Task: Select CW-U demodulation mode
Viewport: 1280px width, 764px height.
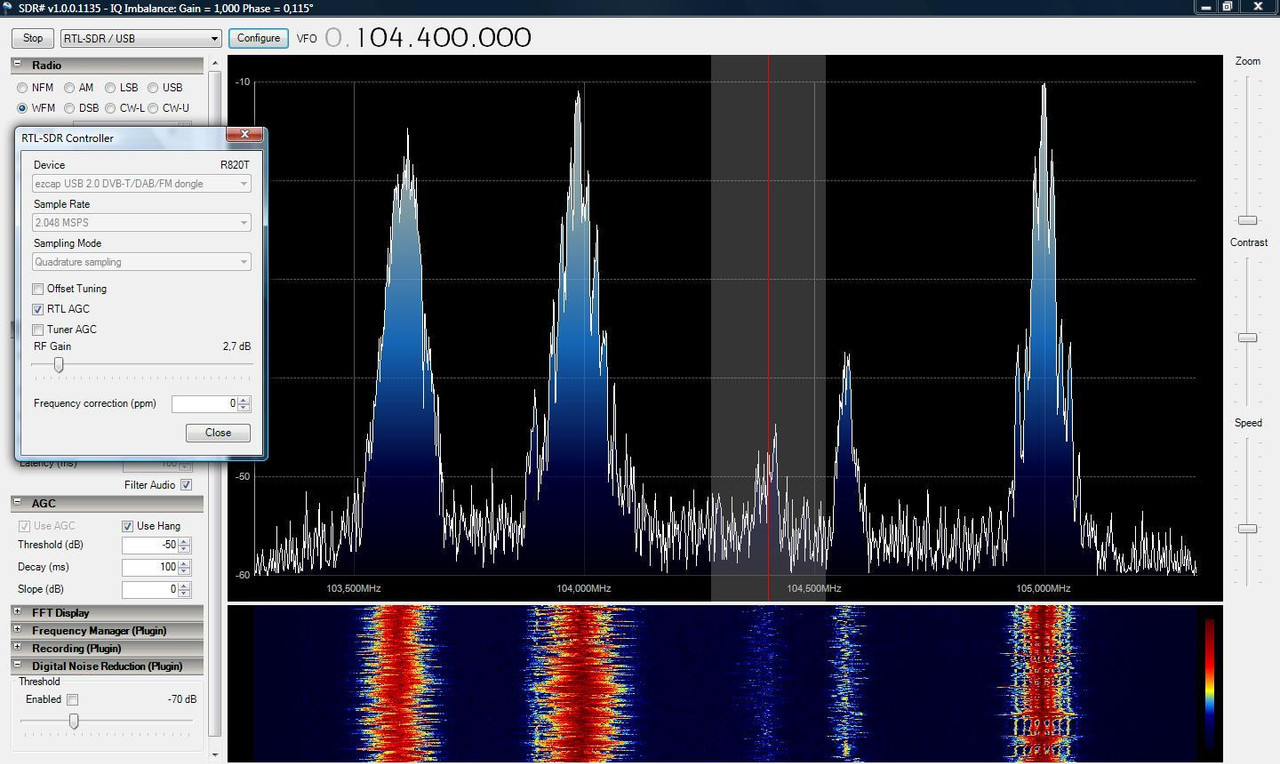Action: [x=153, y=108]
